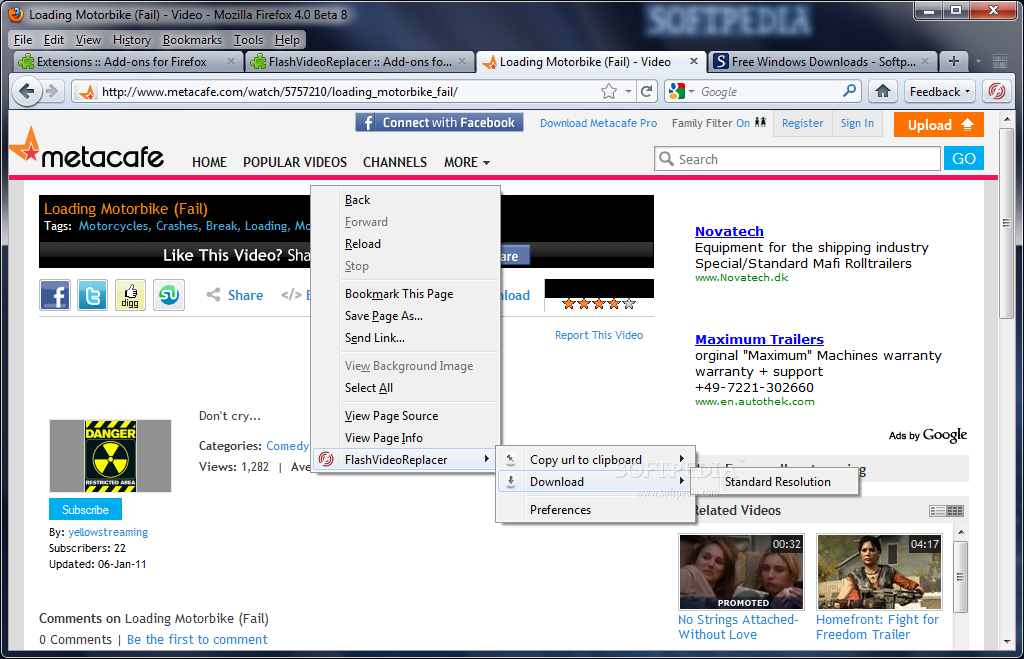Image resolution: width=1024 pixels, height=659 pixels.
Task: Click the Danger channel avatar image
Action: coord(110,456)
